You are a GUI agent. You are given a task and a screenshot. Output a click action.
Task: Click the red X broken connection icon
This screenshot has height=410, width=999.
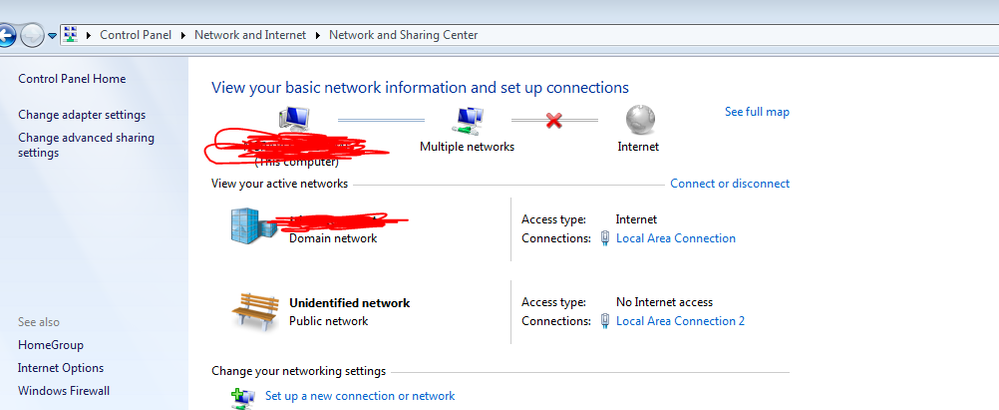553,120
